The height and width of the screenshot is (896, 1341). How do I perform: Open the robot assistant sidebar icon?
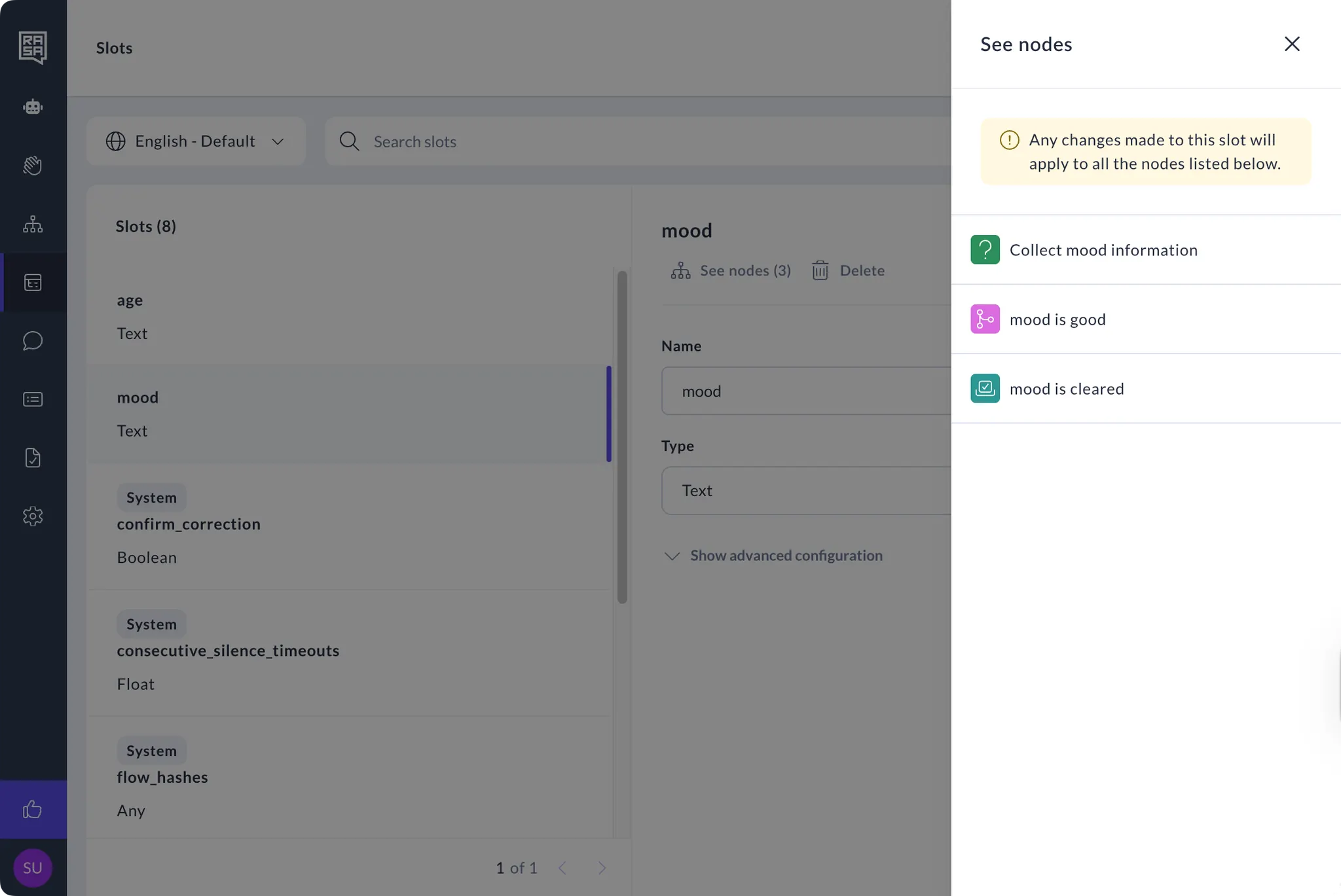pyautogui.click(x=33, y=107)
